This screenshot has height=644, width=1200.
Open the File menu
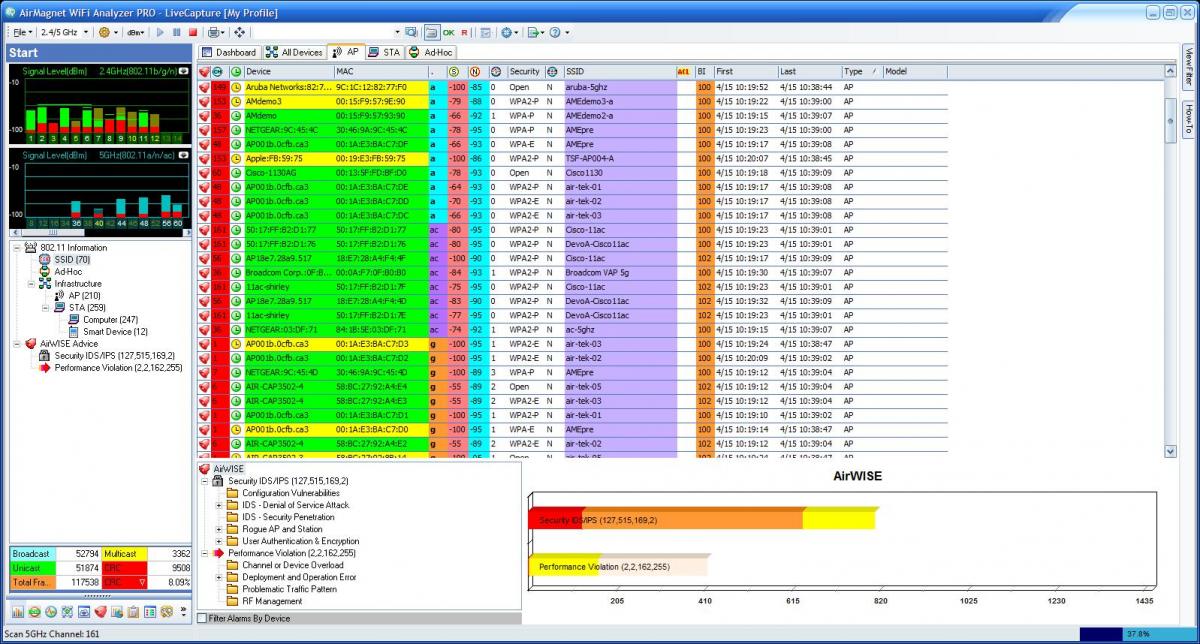tap(19, 33)
